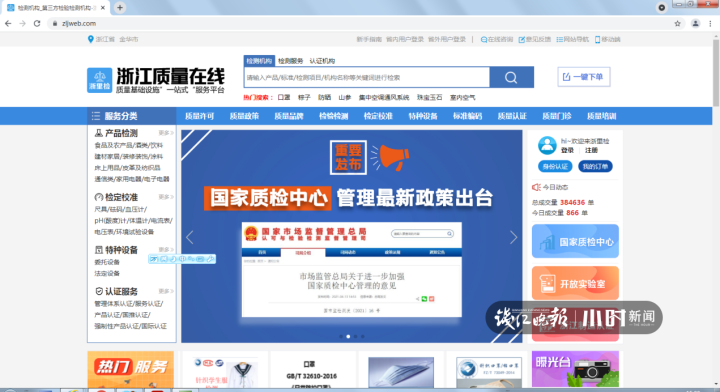Viewport: 720px width, 392px height.
Task: Select the fourth carousel indicator dot
Action: pos(363,336)
